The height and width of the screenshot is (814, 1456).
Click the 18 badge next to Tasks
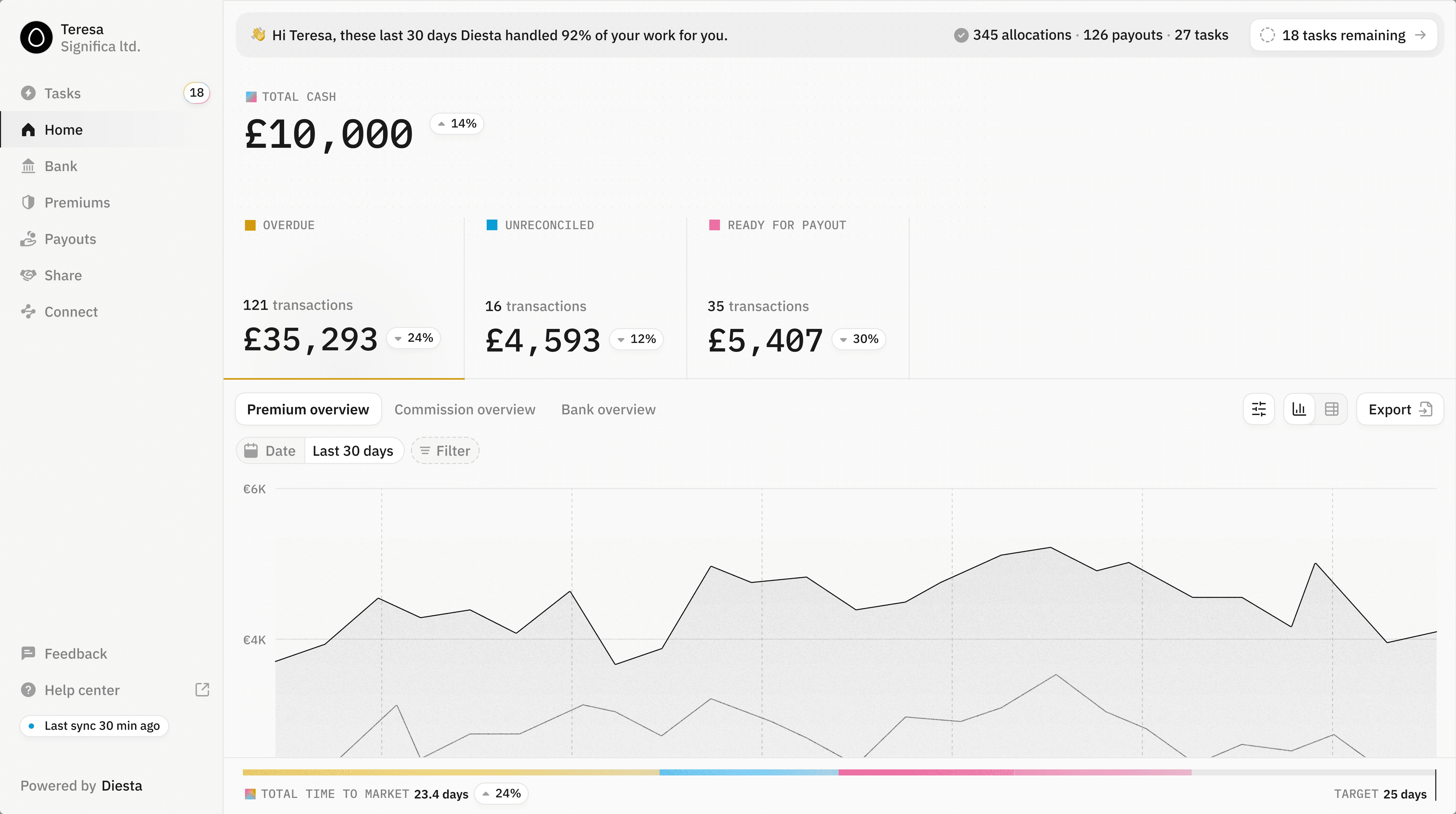[x=197, y=93]
